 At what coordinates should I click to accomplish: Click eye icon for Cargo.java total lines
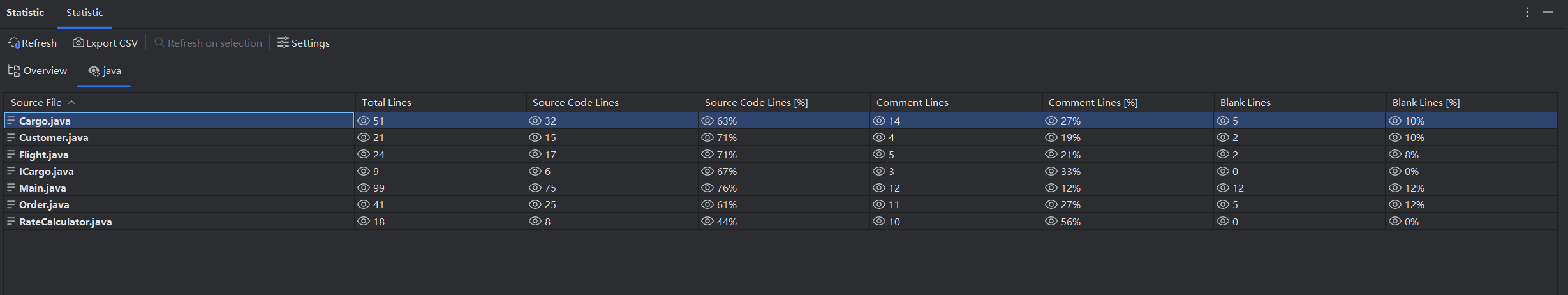pyautogui.click(x=364, y=121)
